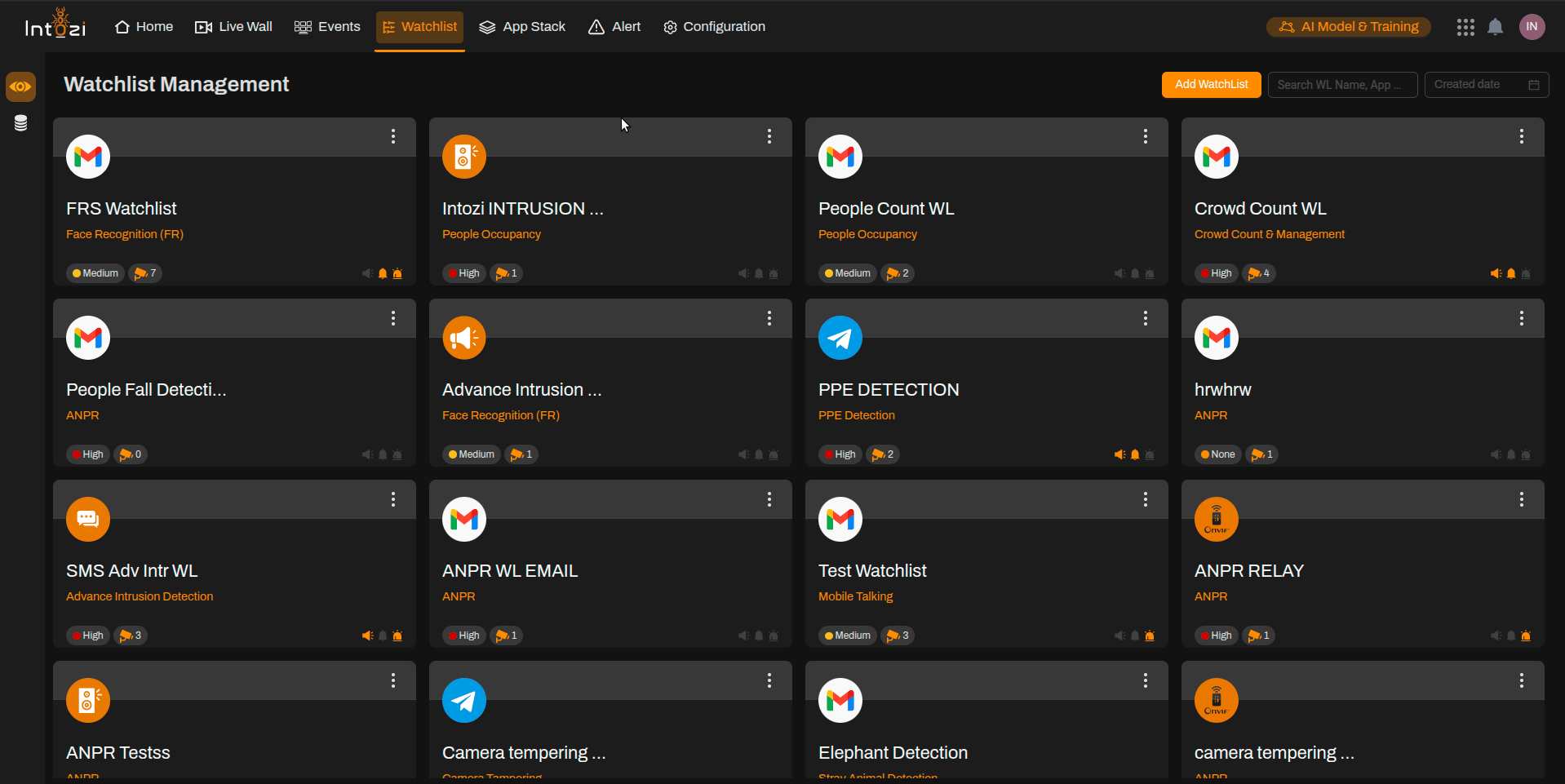
Task: Open the notifications bell in the top bar
Action: coord(1495,27)
